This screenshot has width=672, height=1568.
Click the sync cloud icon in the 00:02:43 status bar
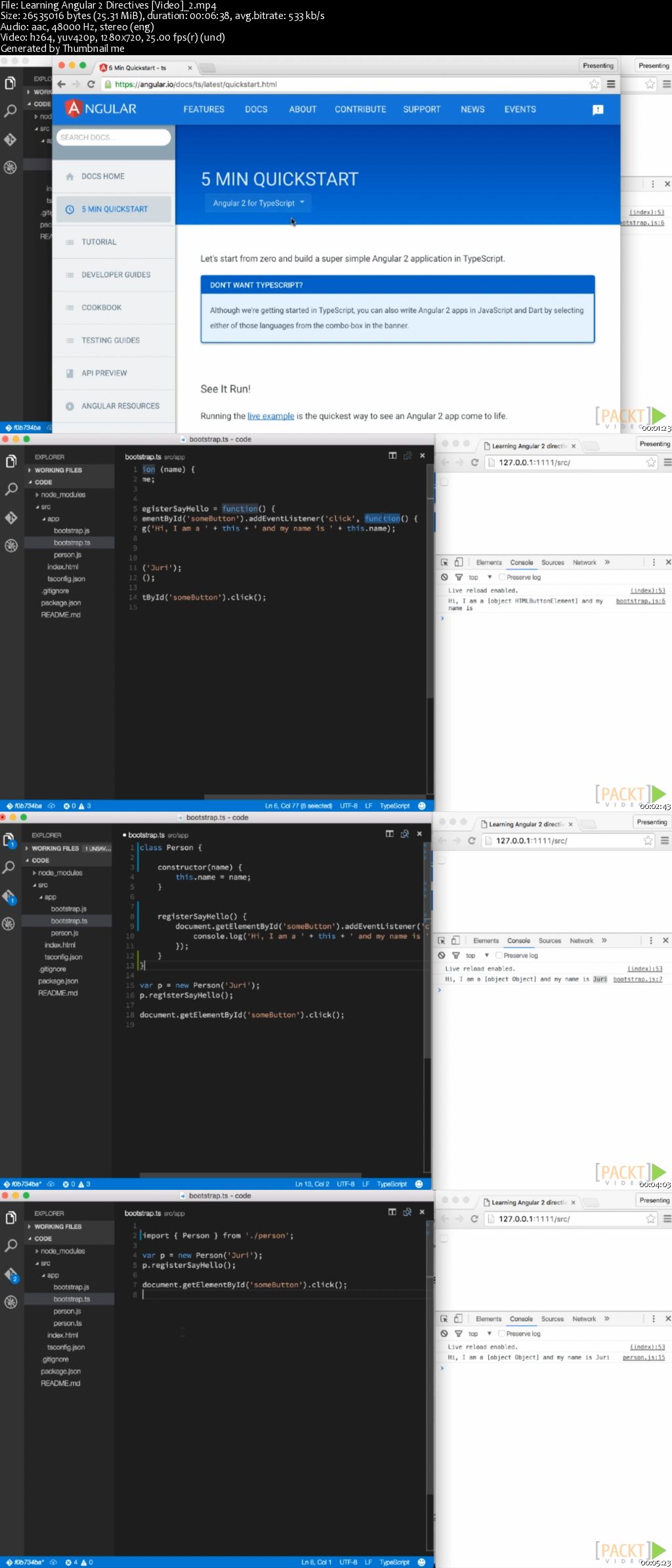click(x=51, y=806)
